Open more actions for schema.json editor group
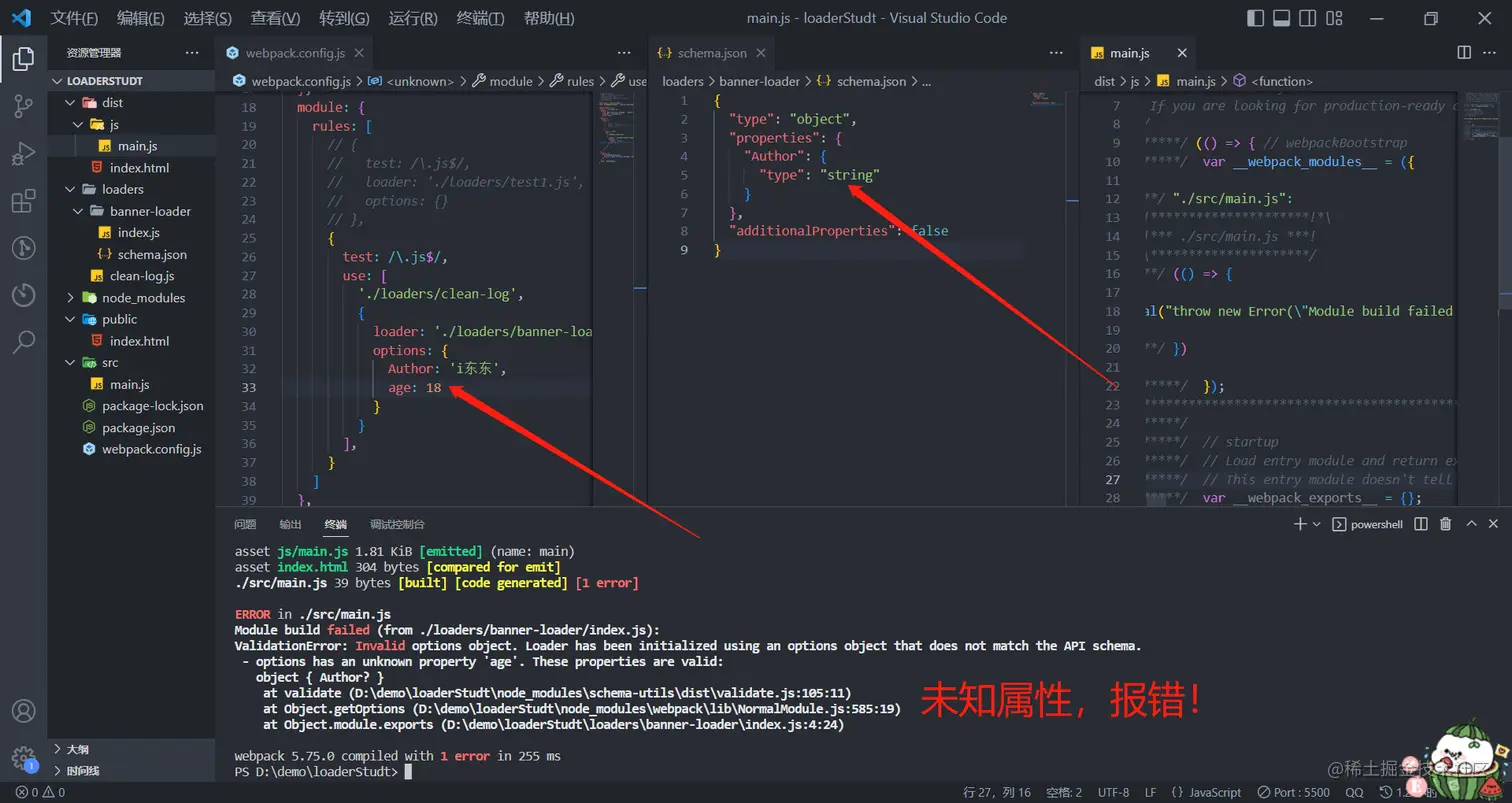 [1056, 53]
